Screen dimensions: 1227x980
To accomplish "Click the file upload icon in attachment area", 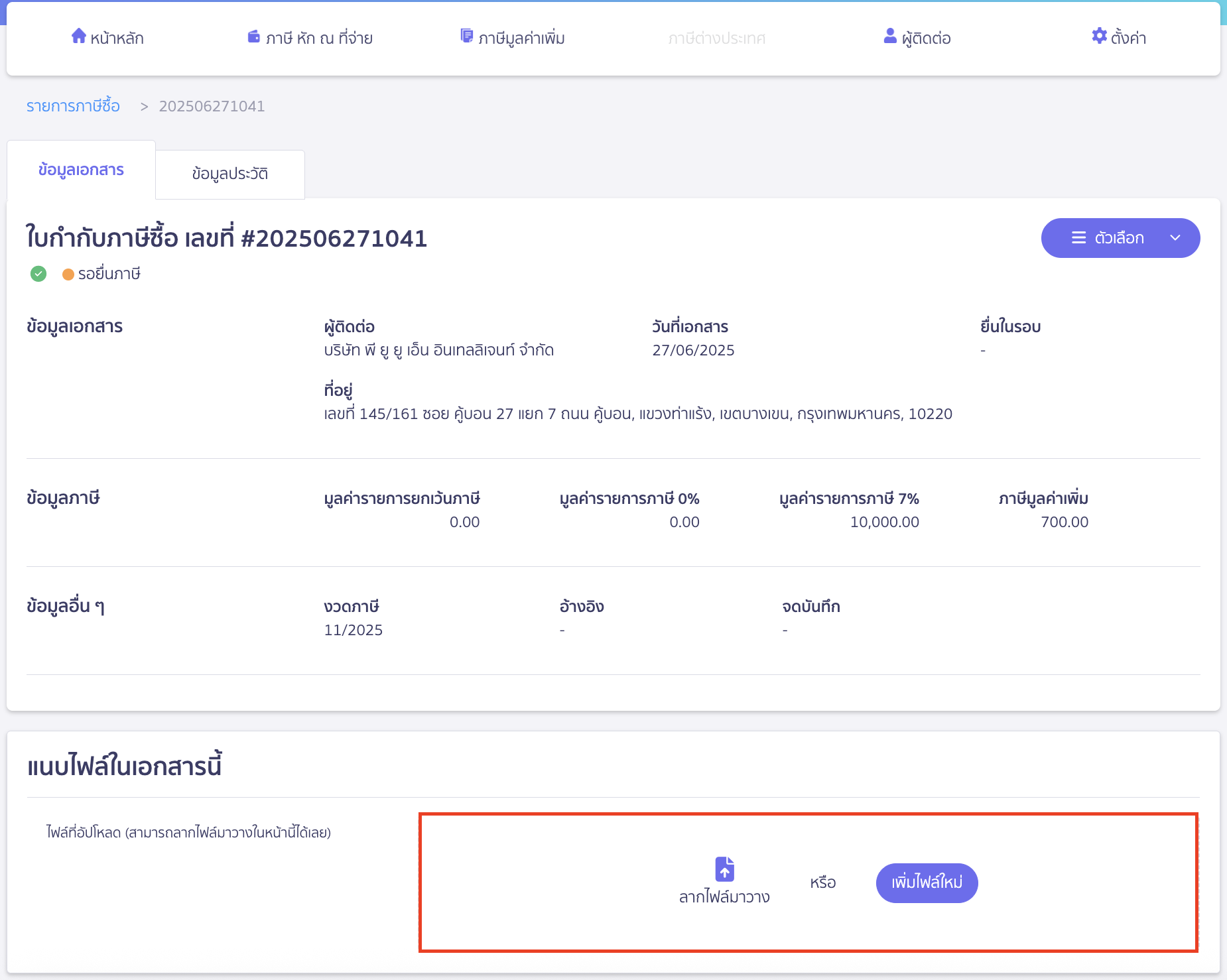I will 724,869.
